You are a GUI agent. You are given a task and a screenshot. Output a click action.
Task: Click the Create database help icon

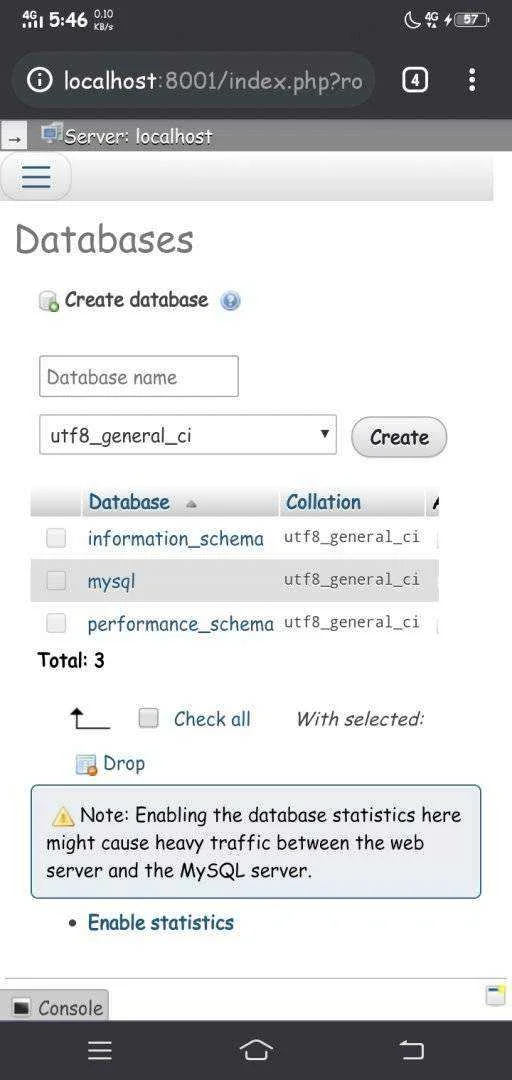point(230,301)
